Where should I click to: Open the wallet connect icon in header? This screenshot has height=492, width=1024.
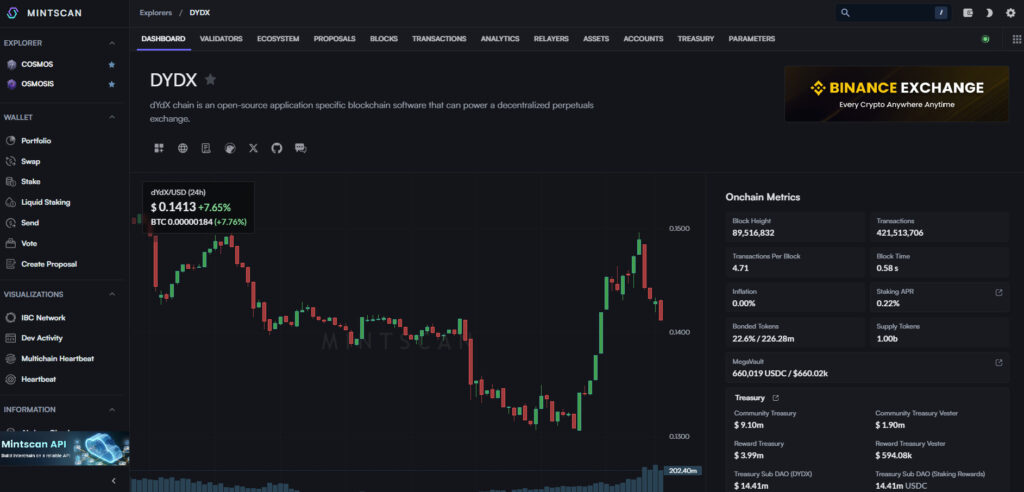coord(968,12)
